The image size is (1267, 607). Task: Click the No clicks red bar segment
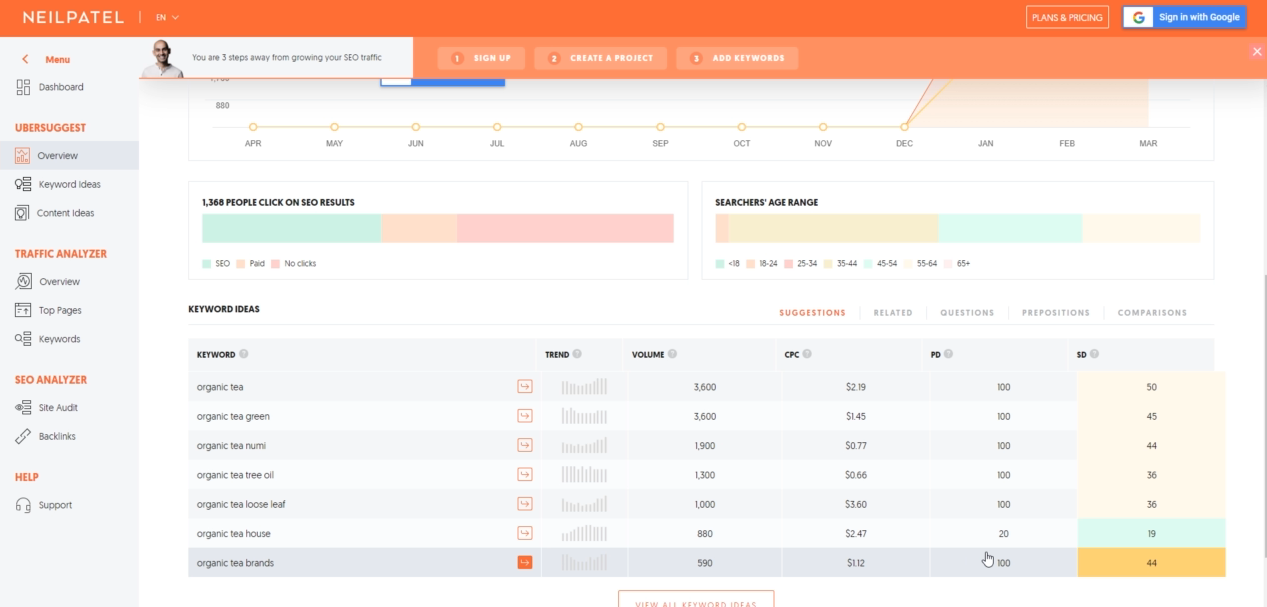[565, 228]
